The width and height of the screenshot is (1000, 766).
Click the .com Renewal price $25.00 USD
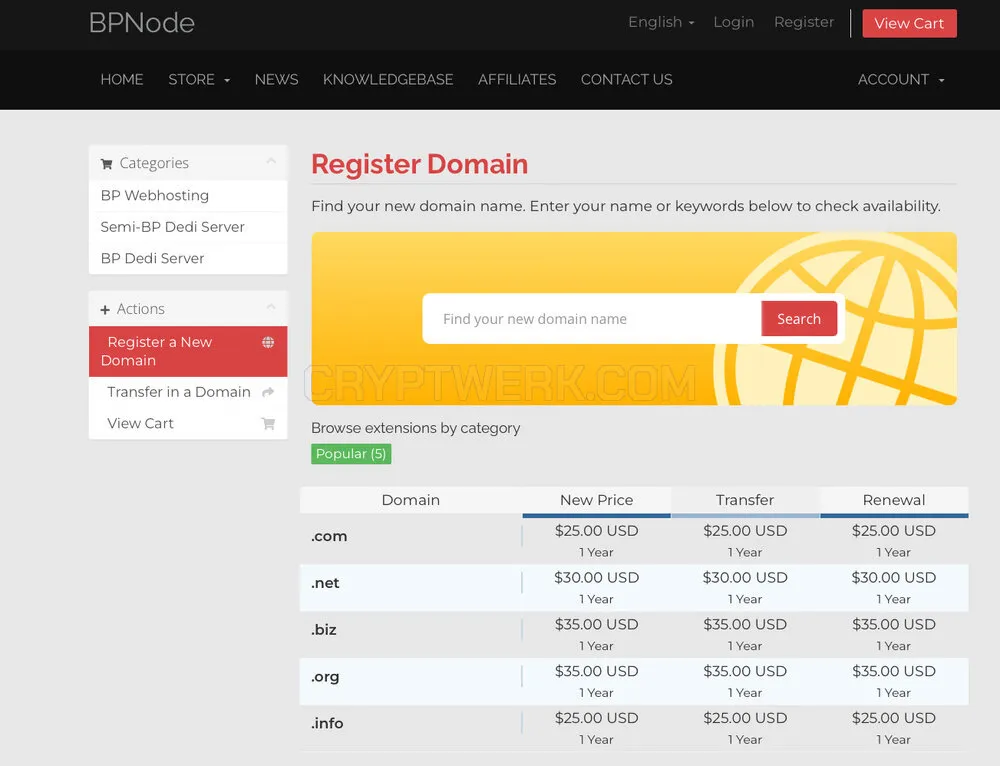(x=893, y=531)
